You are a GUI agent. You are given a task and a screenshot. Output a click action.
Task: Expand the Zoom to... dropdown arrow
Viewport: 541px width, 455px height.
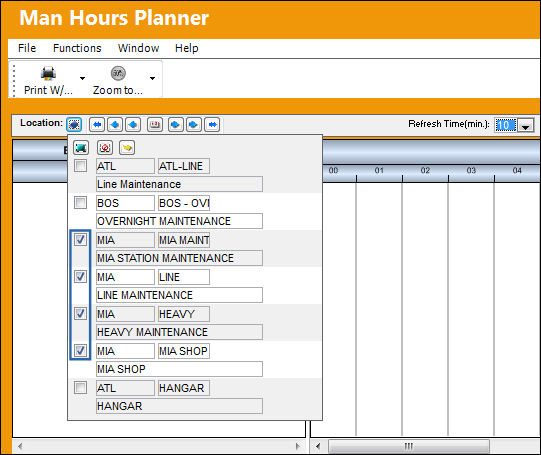tap(153, 78)
